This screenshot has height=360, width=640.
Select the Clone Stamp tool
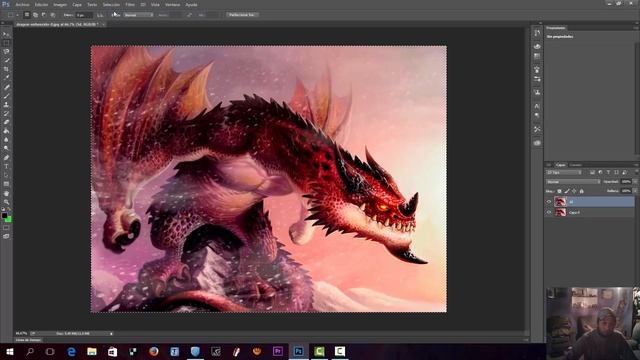[6, 105]
